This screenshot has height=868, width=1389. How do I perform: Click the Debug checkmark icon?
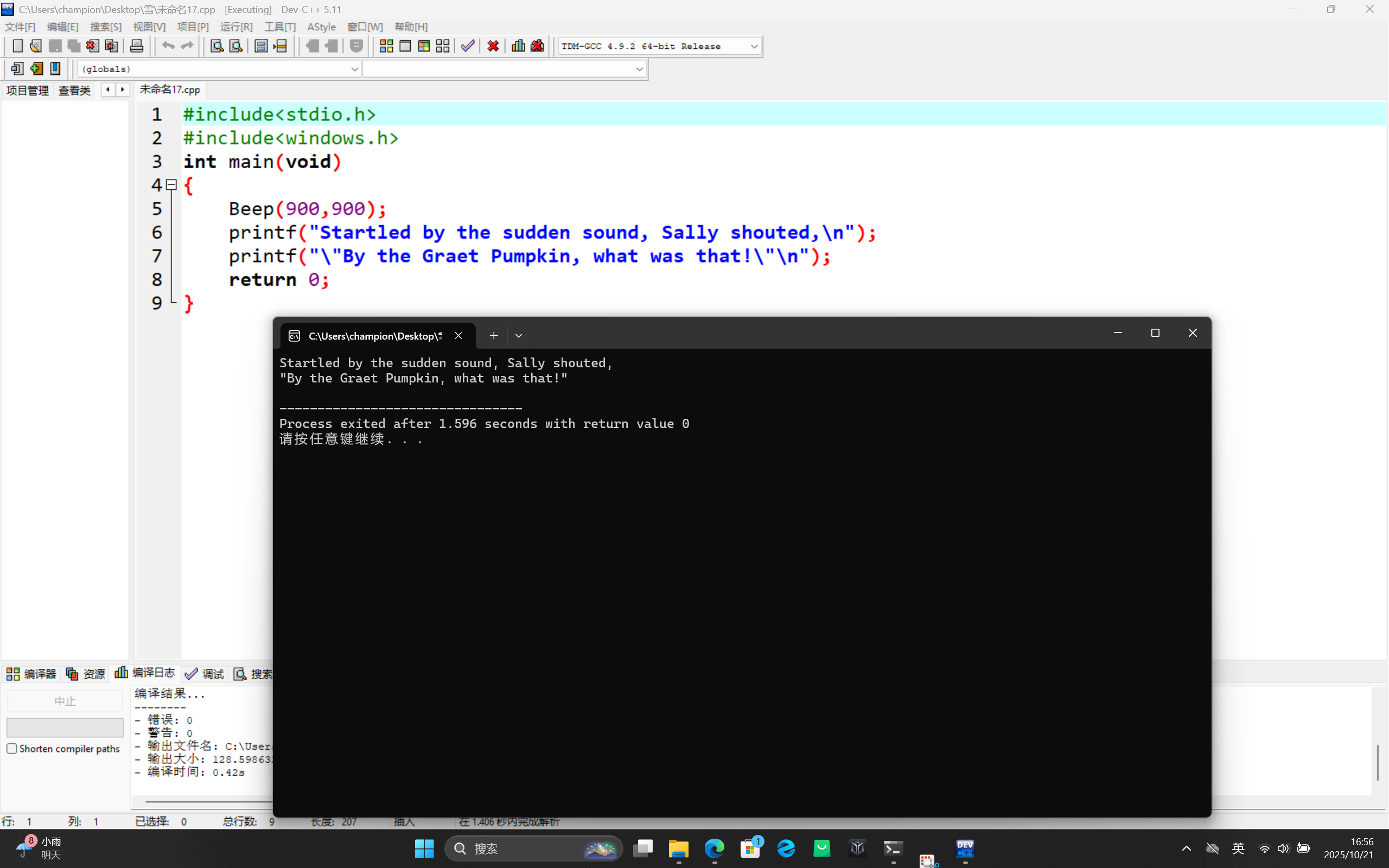point(468,46)
